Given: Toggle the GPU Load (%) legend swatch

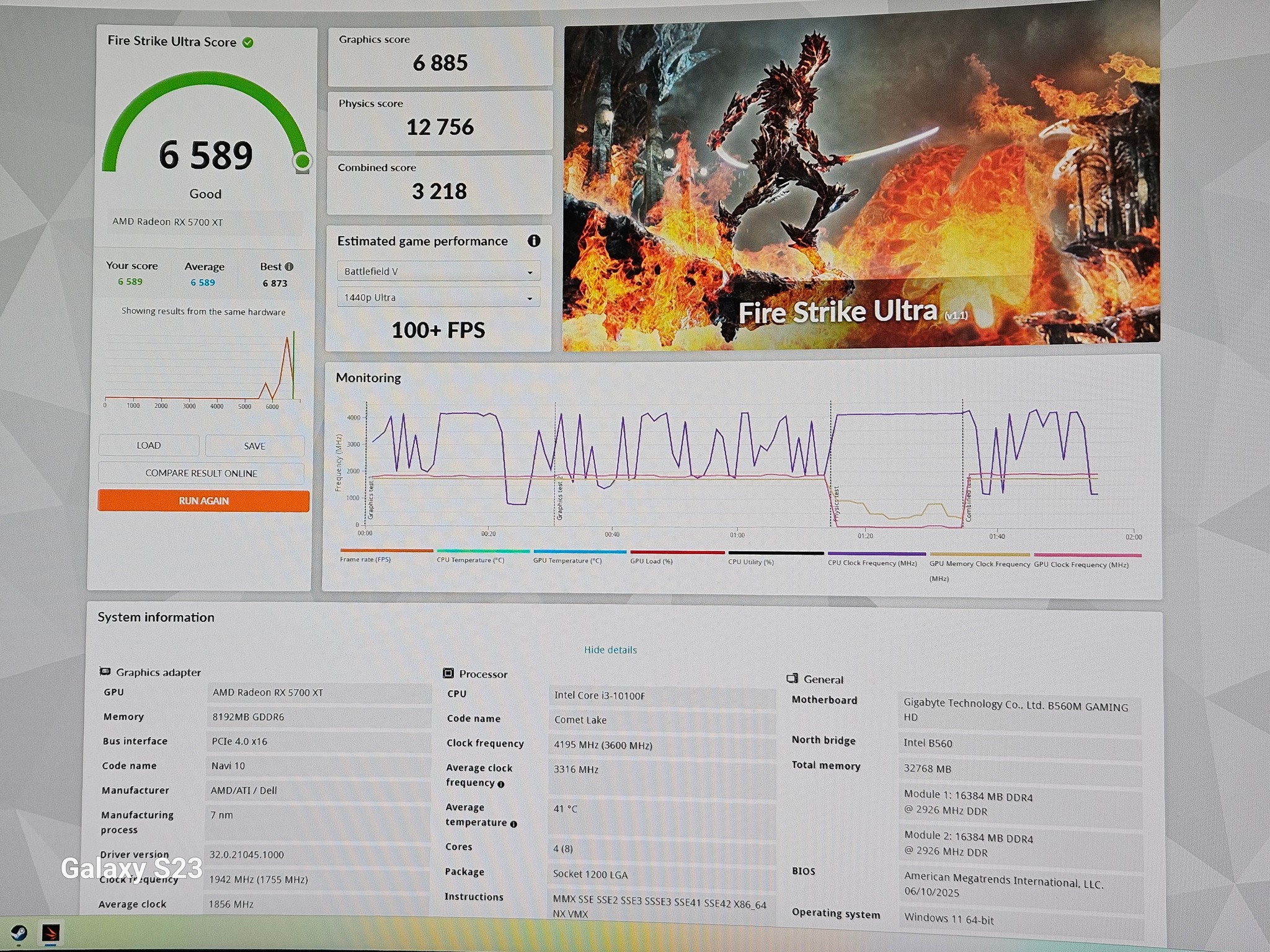Looking at the screenshot, I should (x=677, y=552).
